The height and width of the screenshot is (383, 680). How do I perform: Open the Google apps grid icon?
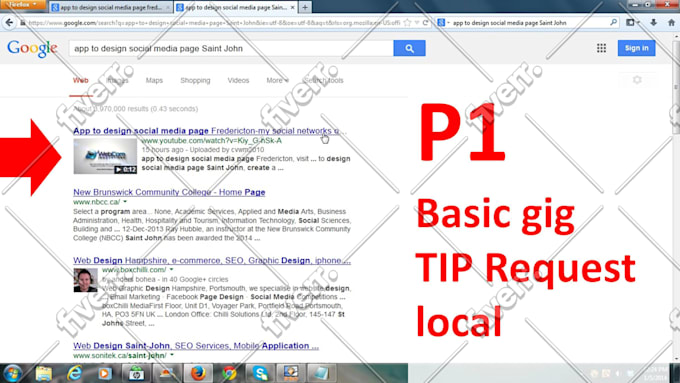click(x=601, y=48)
